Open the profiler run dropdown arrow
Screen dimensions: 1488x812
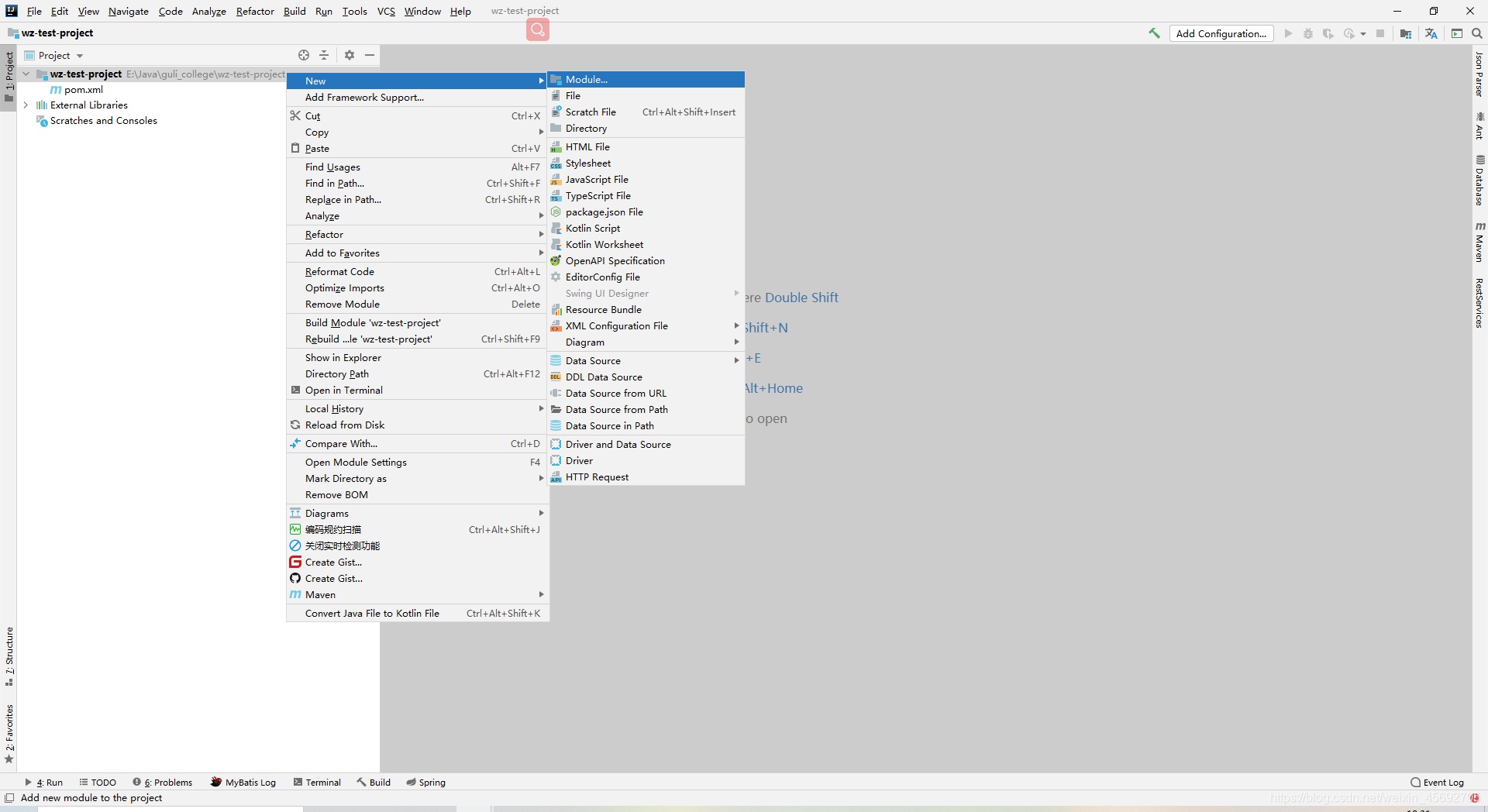pyautogui.click(x=1362, y=33)
